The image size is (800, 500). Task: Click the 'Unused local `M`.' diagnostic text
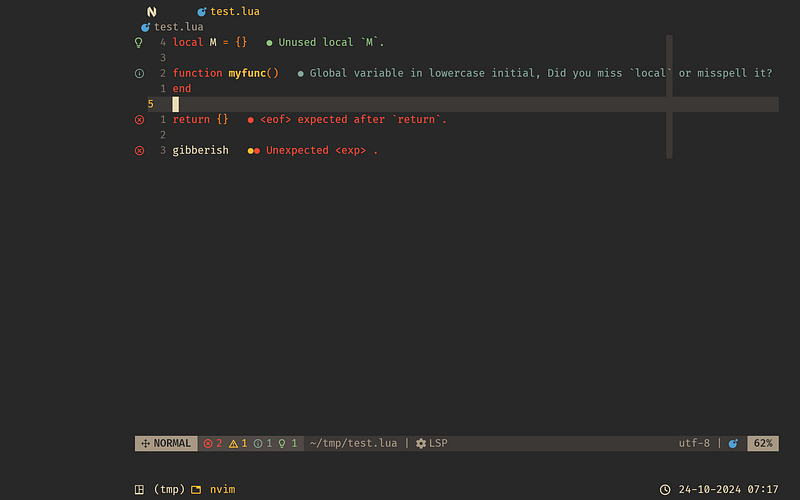coord(331,42)
